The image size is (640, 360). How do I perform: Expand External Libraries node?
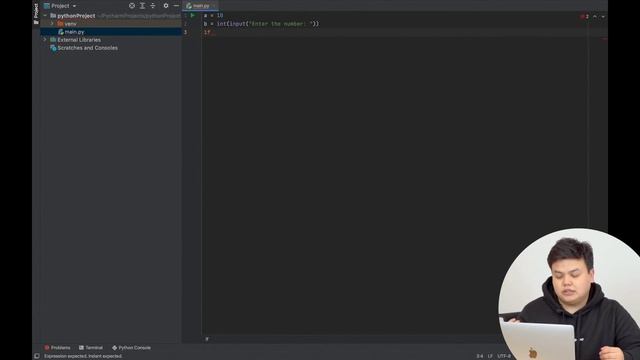pyautogui.click(x=45, y=40)
